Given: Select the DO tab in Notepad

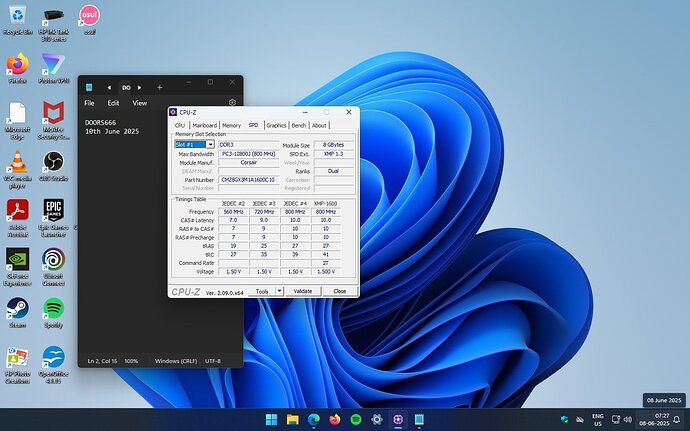Looking at the screenshot, I should point(126,88).
